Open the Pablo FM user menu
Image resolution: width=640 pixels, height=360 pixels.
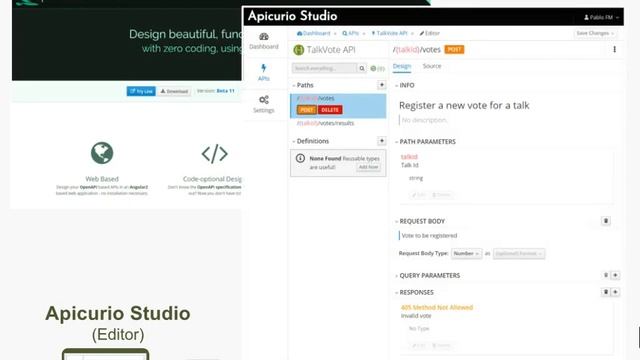click(601, 17)
